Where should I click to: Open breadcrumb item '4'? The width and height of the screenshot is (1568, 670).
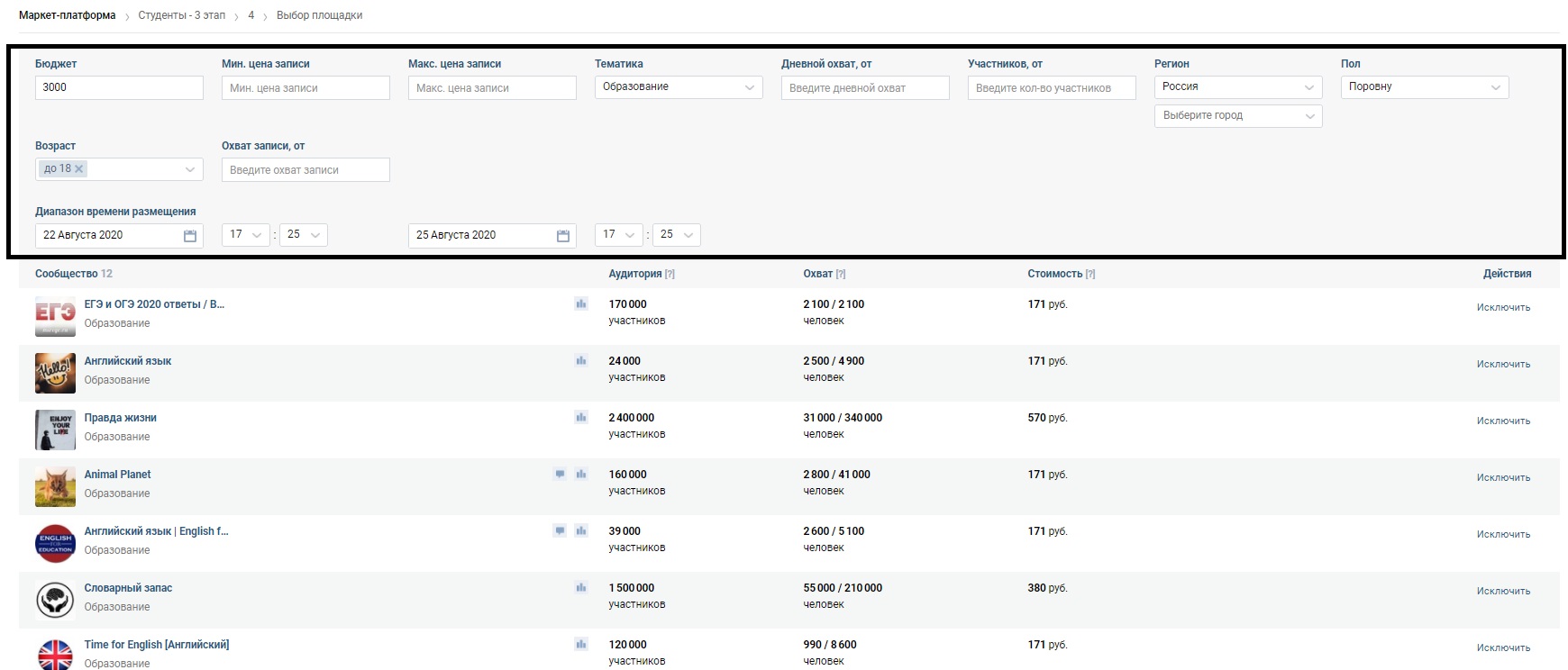[251, 15]
